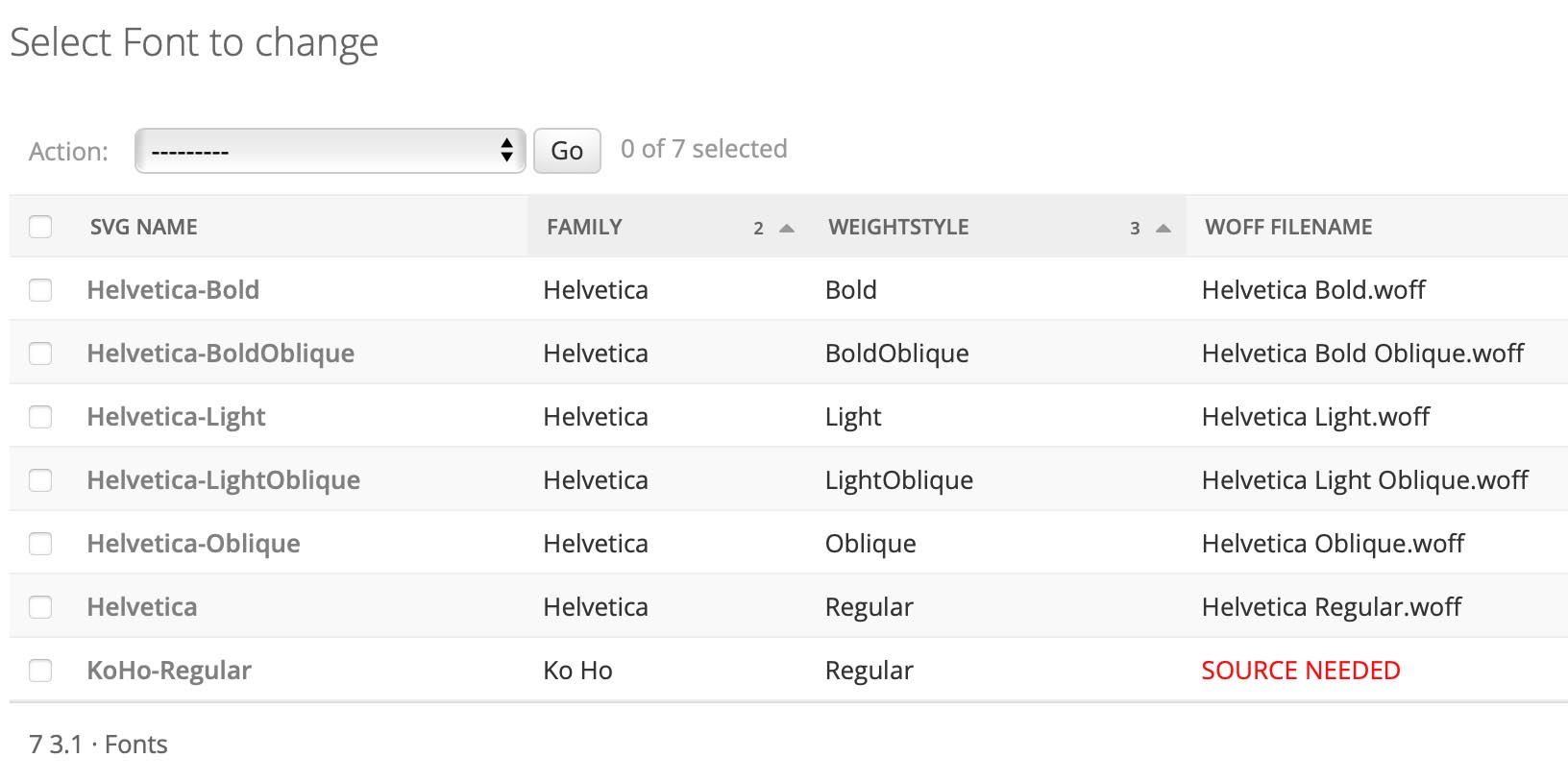Open the KoHo-Regular font link
The height and width of the screenshot is (782, 1568).
pyautogui.click(x=169, y=671)
